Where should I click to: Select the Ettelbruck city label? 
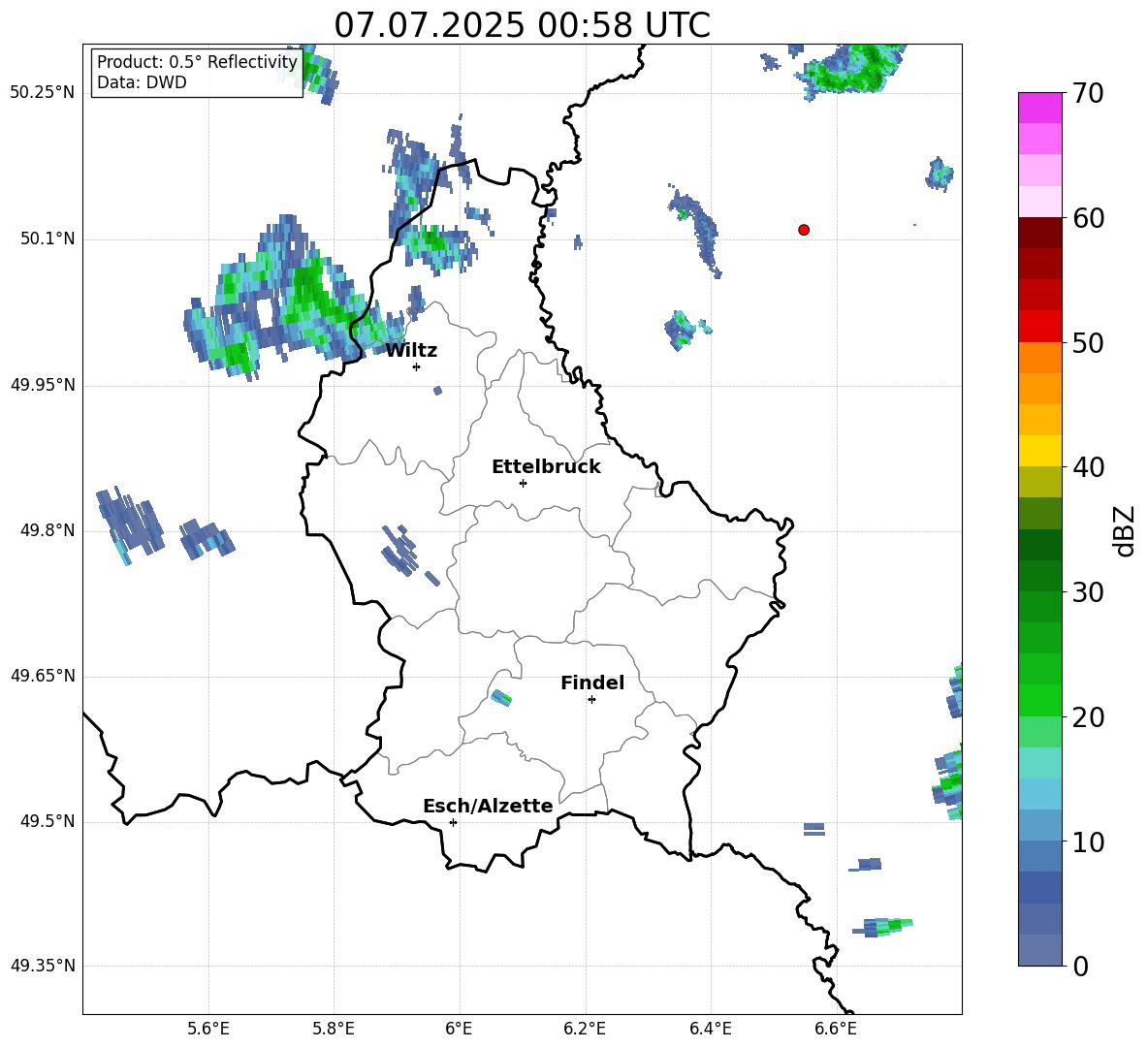click(x=546, y=467)
